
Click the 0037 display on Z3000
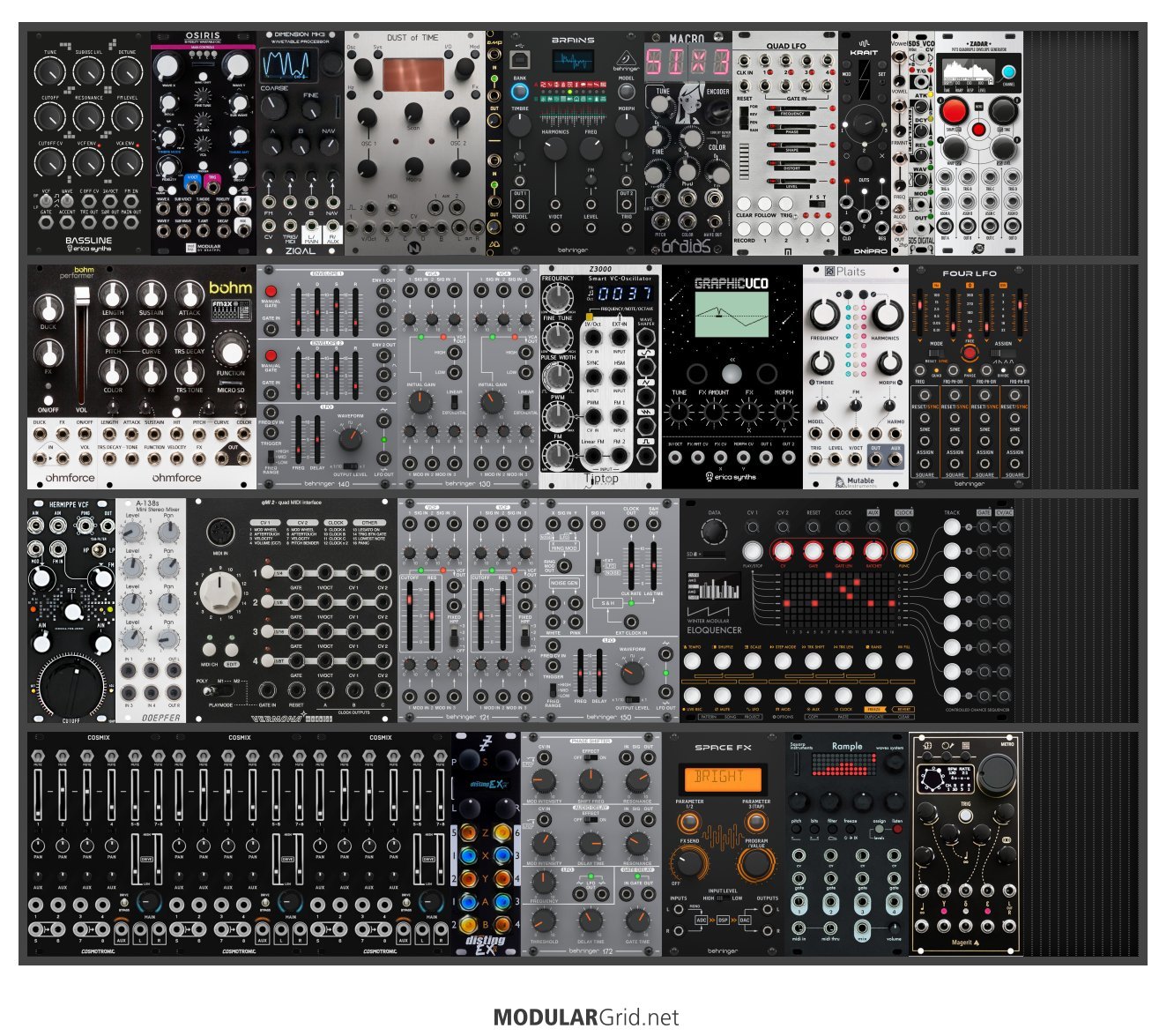[x=626, y=293]
